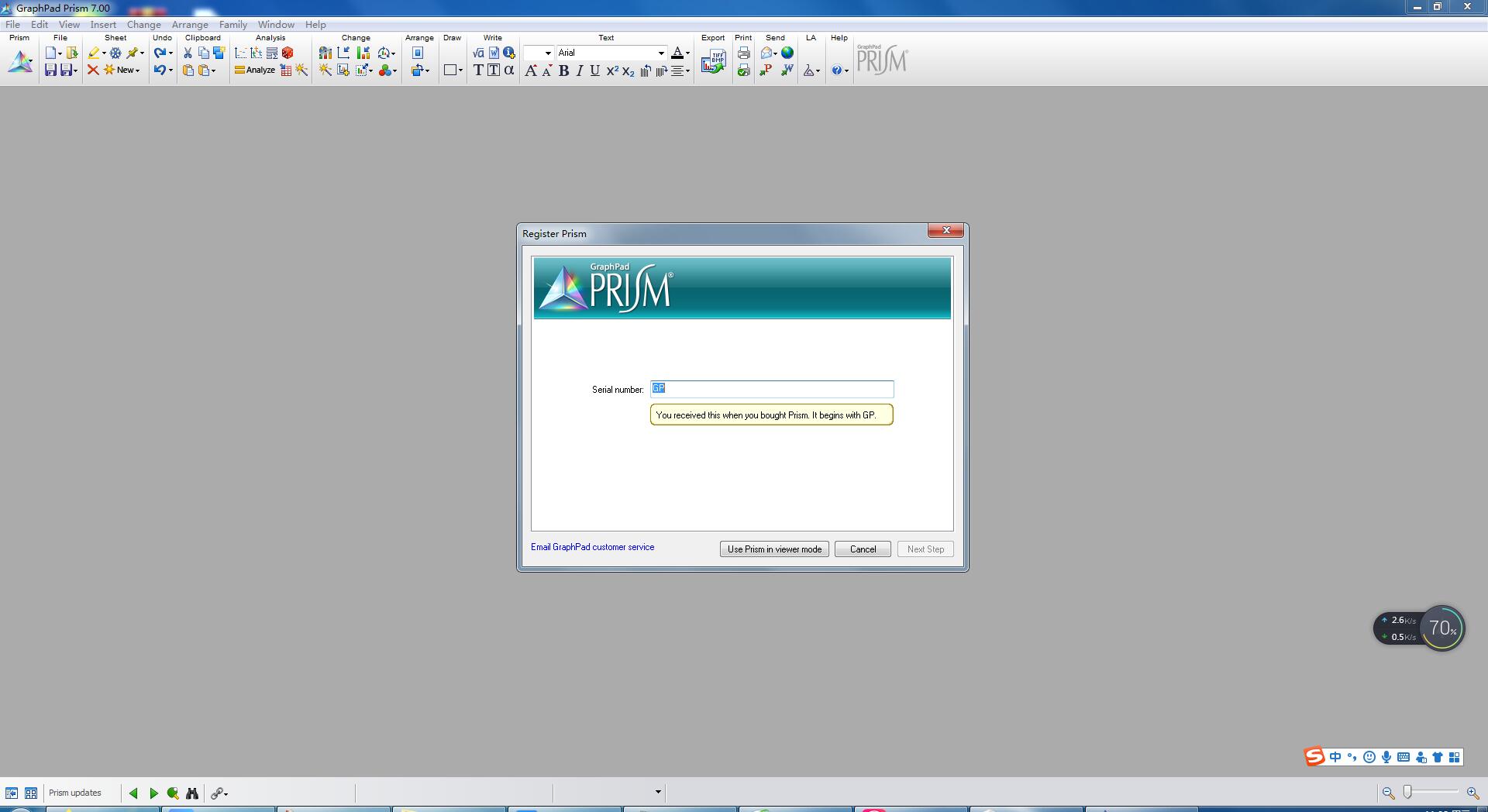Click the scissors Cut icon
1488x812 pixels.
[x=188, y=53]
